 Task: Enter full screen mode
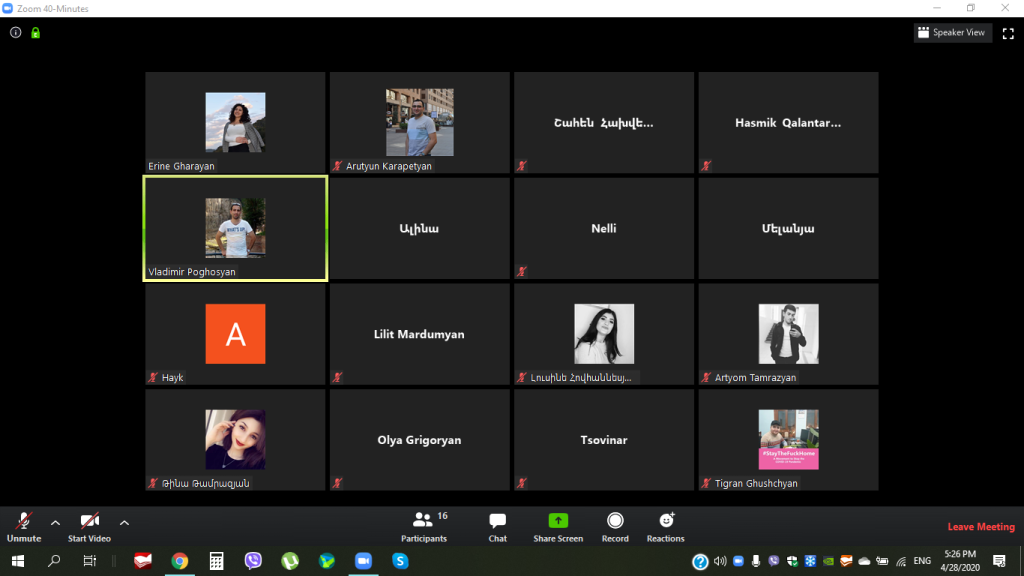1008,33
